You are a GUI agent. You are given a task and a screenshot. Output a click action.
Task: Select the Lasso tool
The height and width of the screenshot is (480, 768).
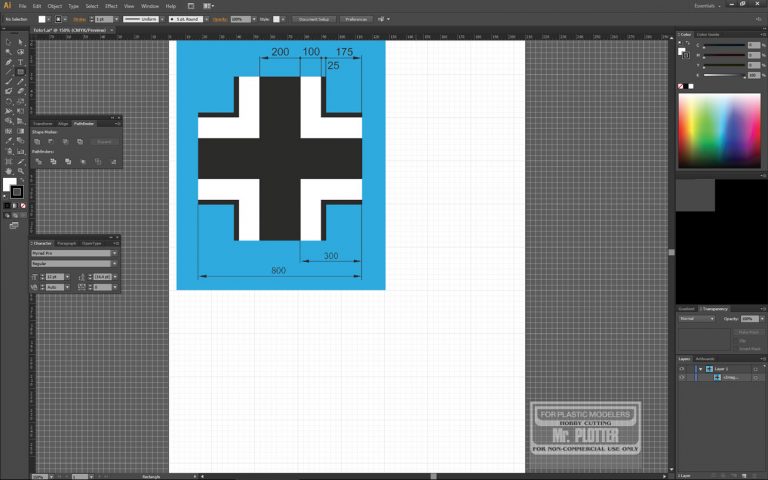pyautogui.click(x=21, y=51)
